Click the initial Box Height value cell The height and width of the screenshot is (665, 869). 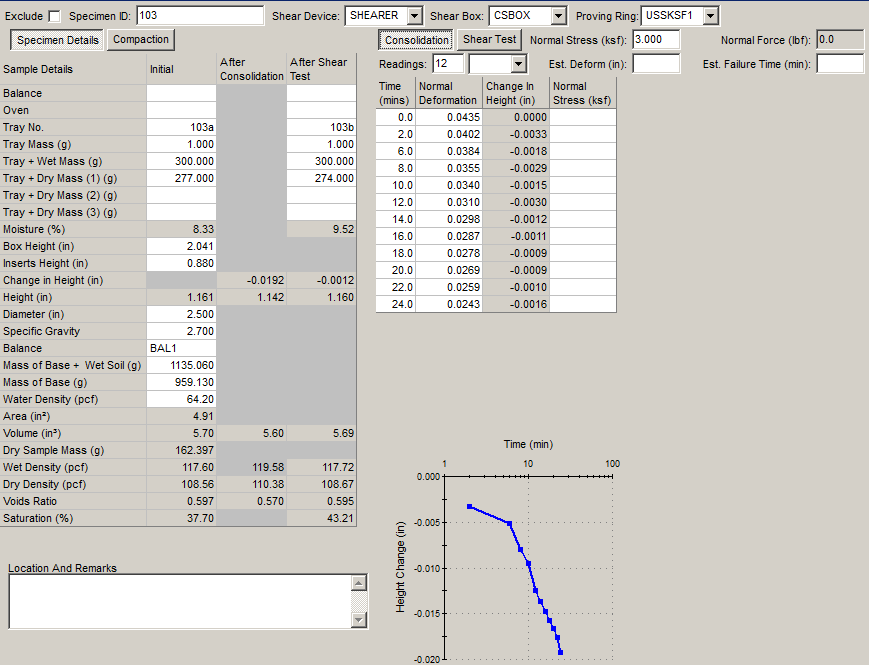point(181,246)
